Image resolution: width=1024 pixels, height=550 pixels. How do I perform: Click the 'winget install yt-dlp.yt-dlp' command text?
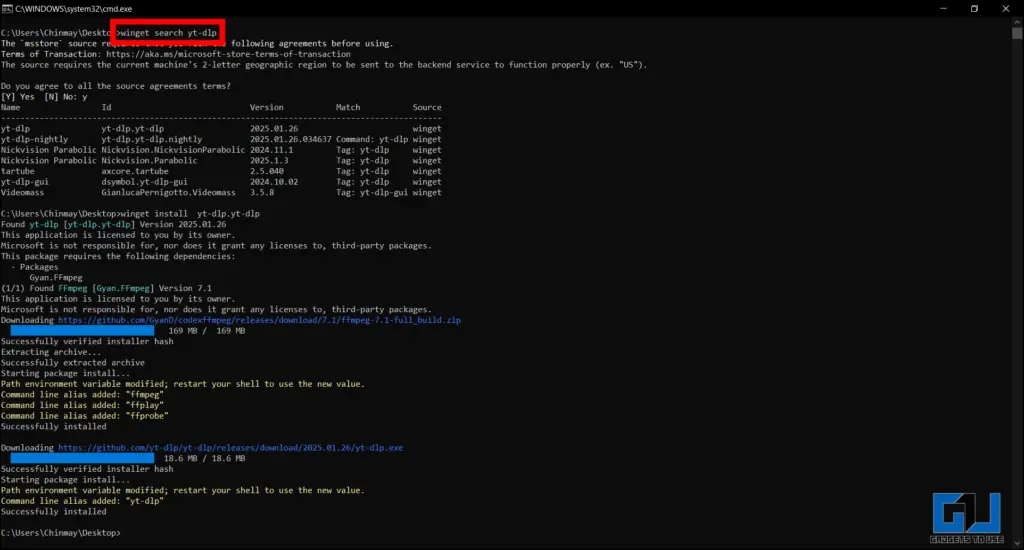[190, 214]
